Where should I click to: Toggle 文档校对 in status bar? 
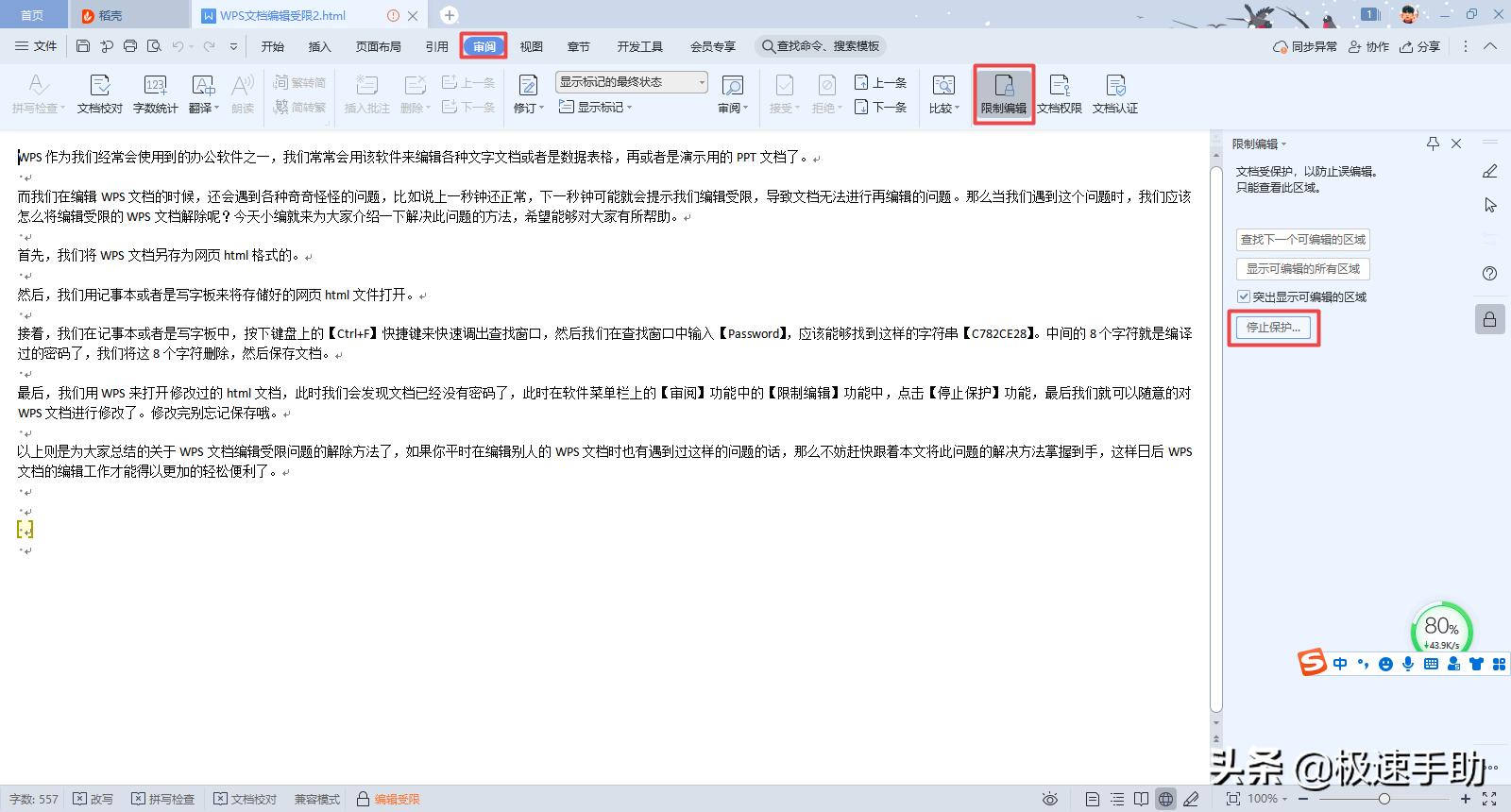point(246,799)
